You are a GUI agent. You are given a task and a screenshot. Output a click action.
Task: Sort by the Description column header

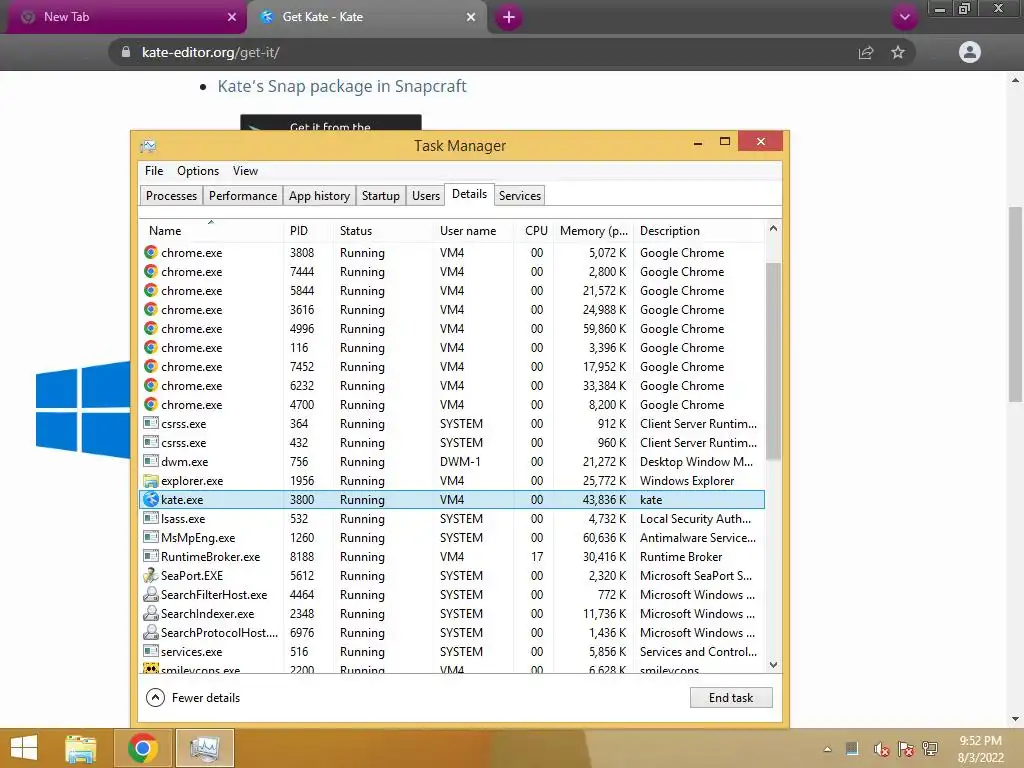699,231
